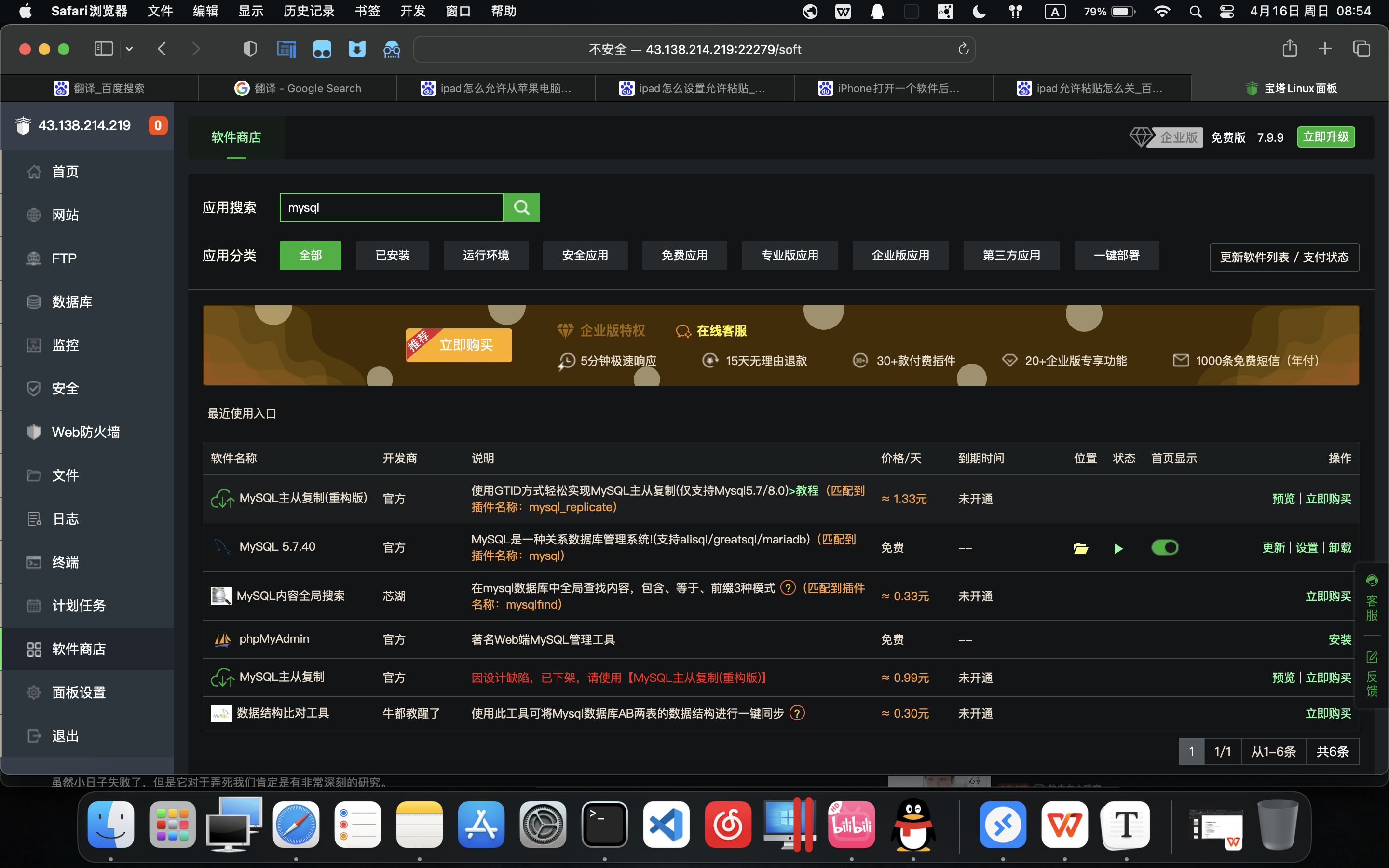Screen dimensions: 1389x868
Task: Click the Safari back arrow
Action: coord(162,49)
